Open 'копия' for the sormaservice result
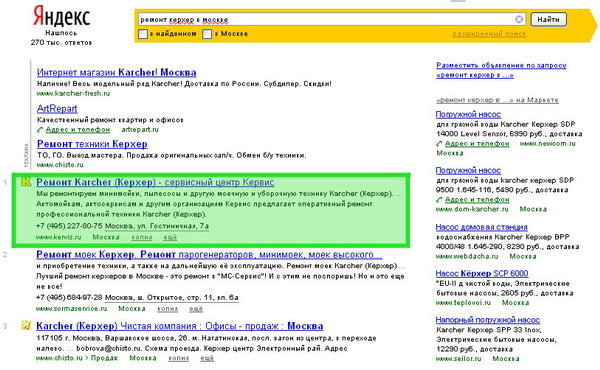 click(168, 308)
